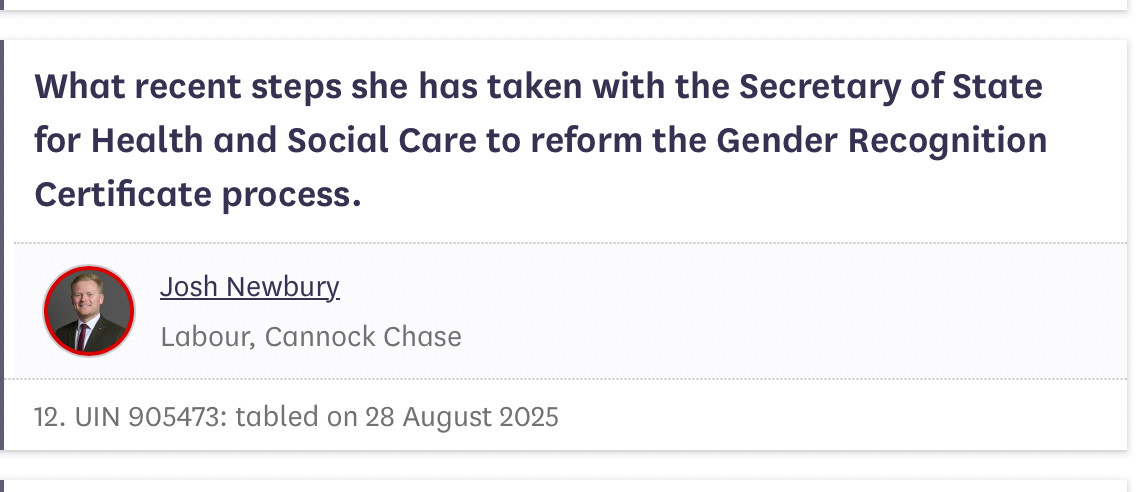Select the Gender Recognition Certificate question heading
The width and height of the screenshot is (1140, 492).
pyautogui.click(x=541, y=140)
